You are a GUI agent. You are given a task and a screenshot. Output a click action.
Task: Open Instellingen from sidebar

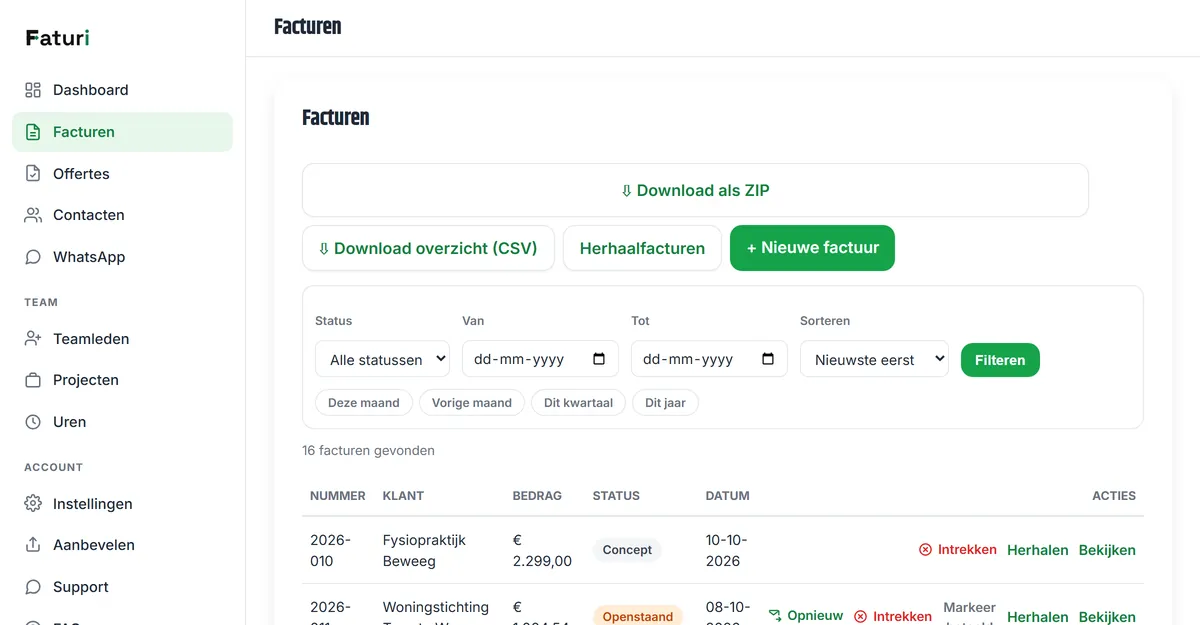coord(122,503)
